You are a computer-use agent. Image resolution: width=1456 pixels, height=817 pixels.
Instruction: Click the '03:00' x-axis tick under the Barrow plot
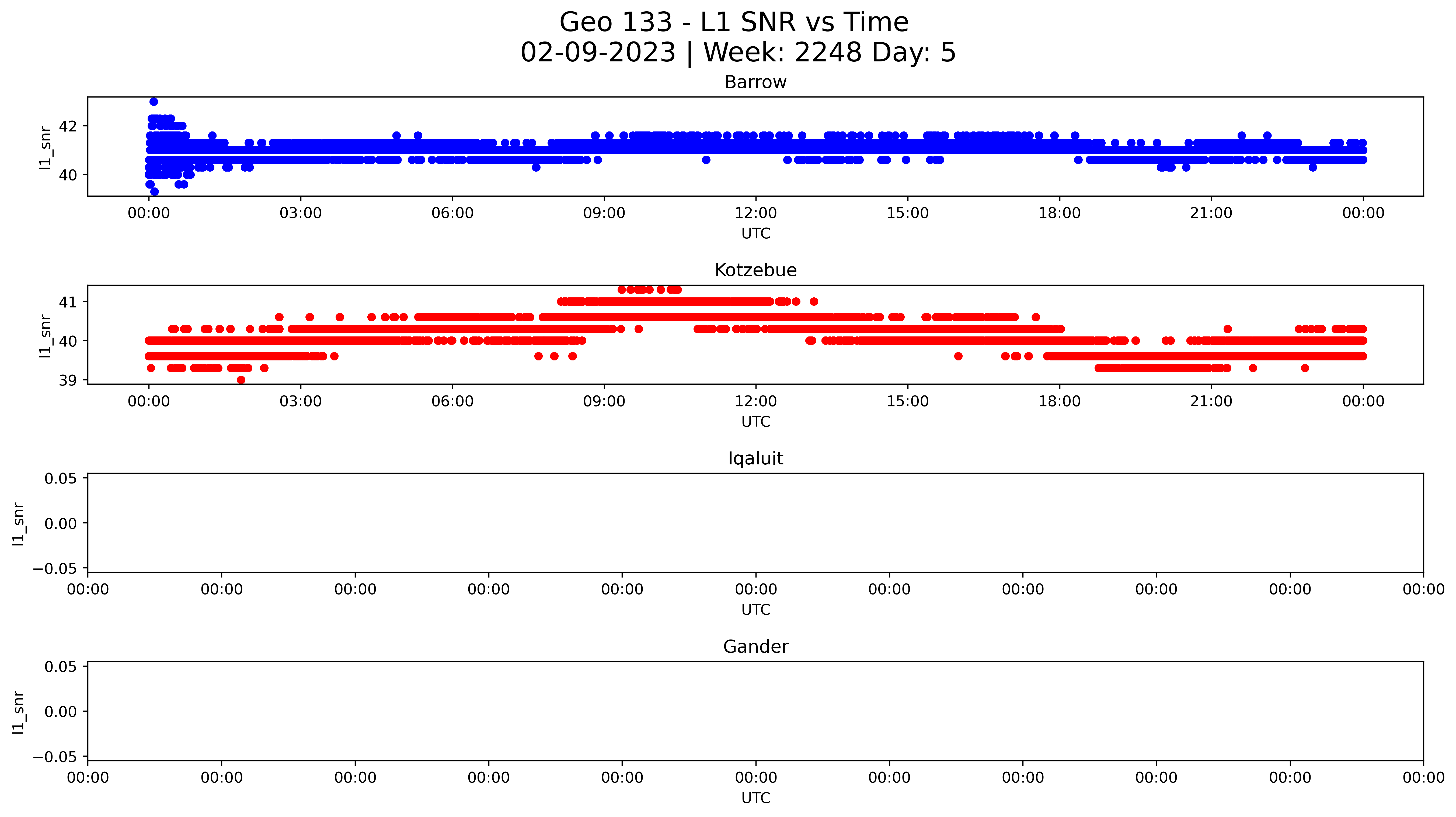pyautogui.click(x=301, y=213)
